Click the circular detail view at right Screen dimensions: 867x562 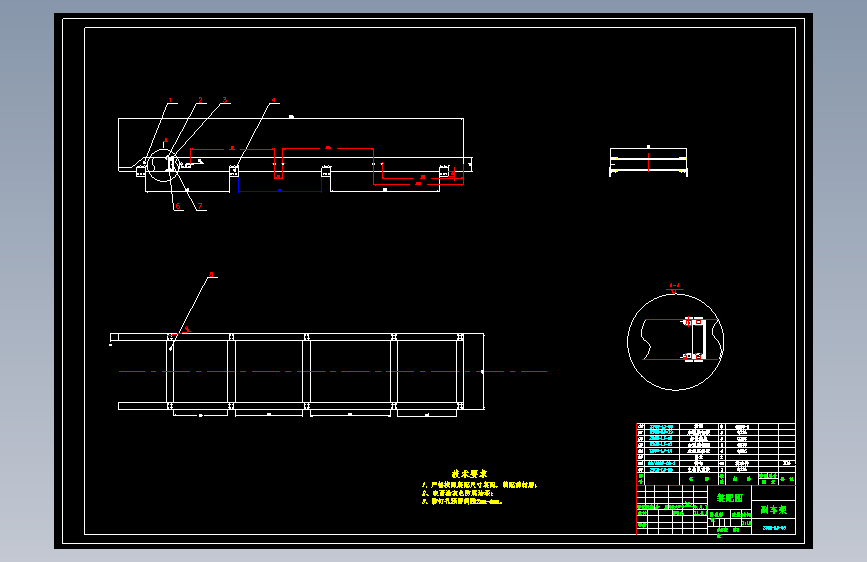click(675, 342)
